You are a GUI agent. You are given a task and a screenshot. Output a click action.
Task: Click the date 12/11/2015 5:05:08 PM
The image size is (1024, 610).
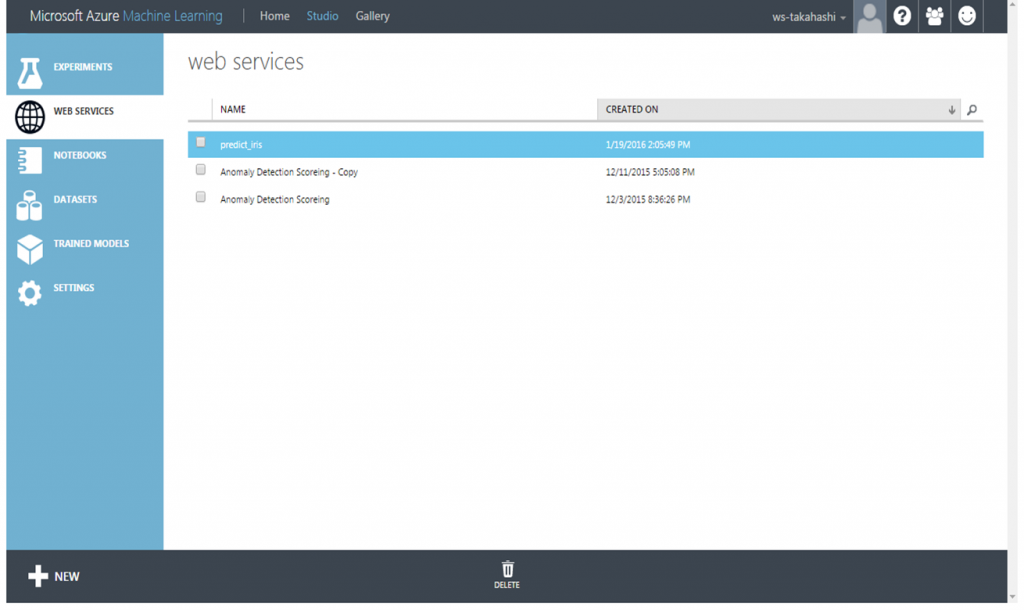650,172
